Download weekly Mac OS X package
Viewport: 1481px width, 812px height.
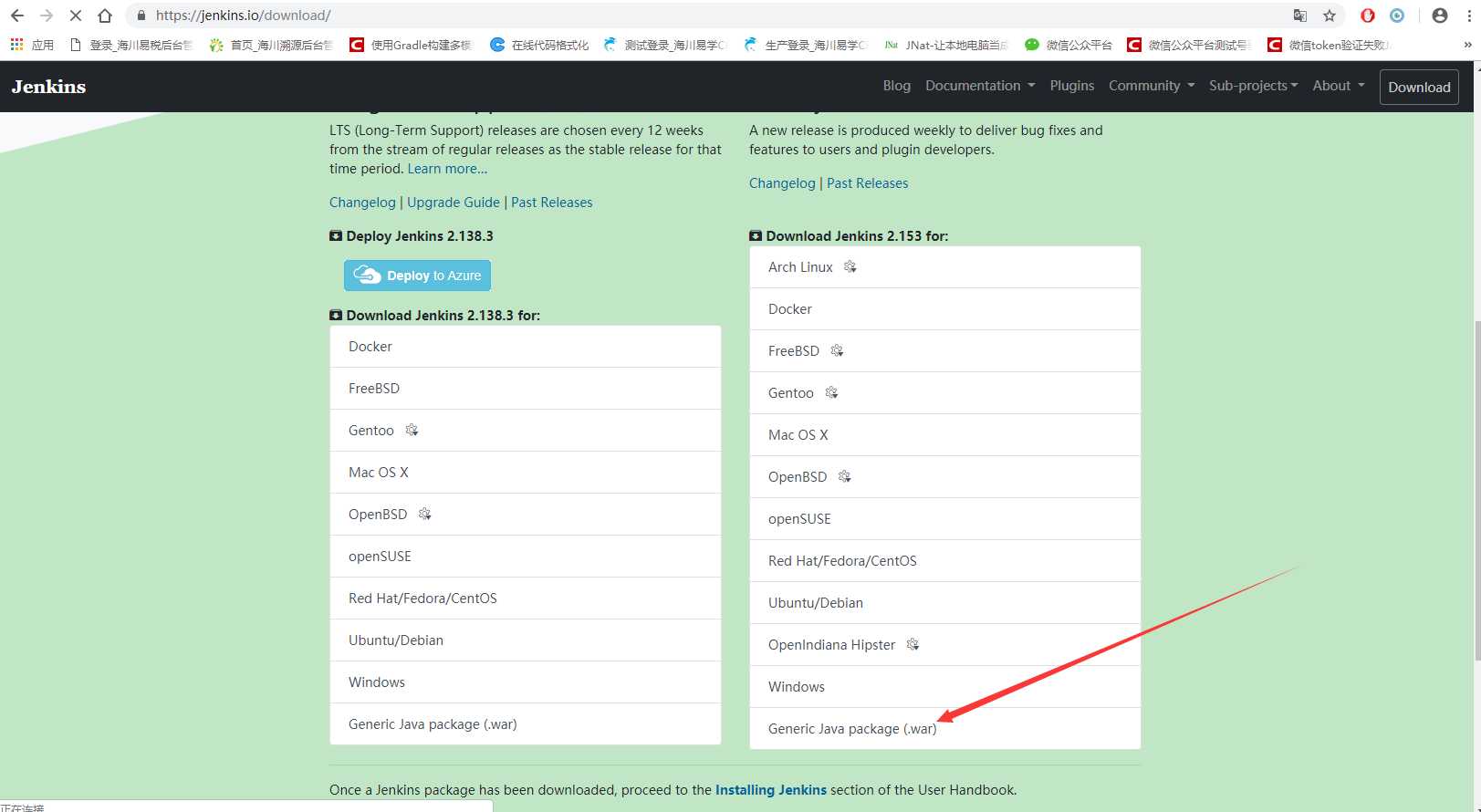click(x=945, y=435)
